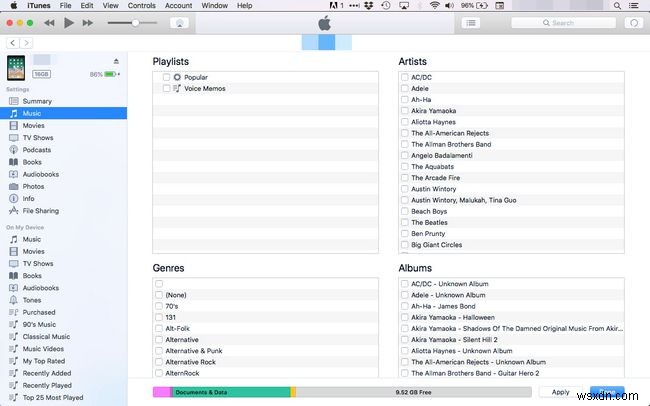Screen dimensions: 650x406
Task: Check the Voice Memos playlist checkbox
Action: click(x=166, y=88)
